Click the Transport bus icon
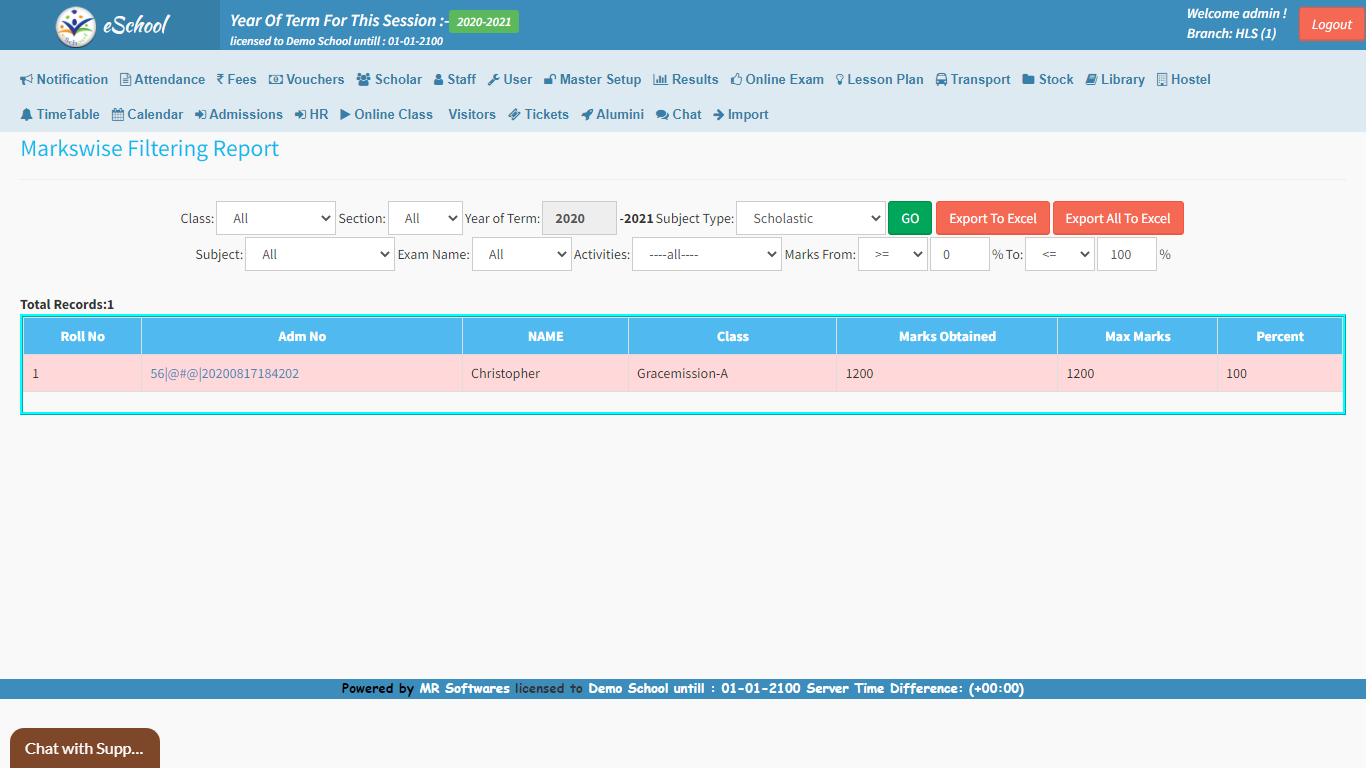 pyautogui.click(x=942, y=80)
